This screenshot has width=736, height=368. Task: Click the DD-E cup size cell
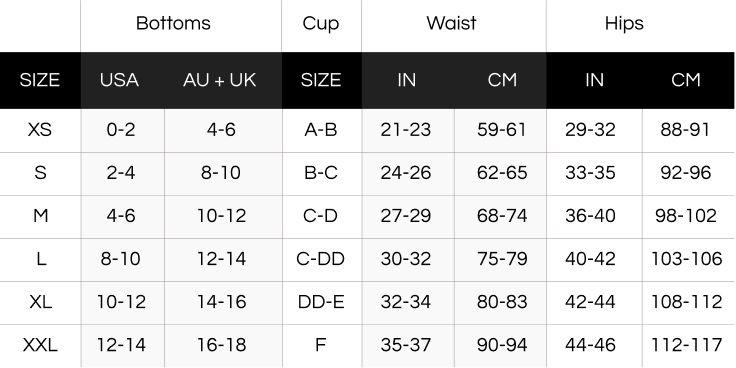point(321,302)
